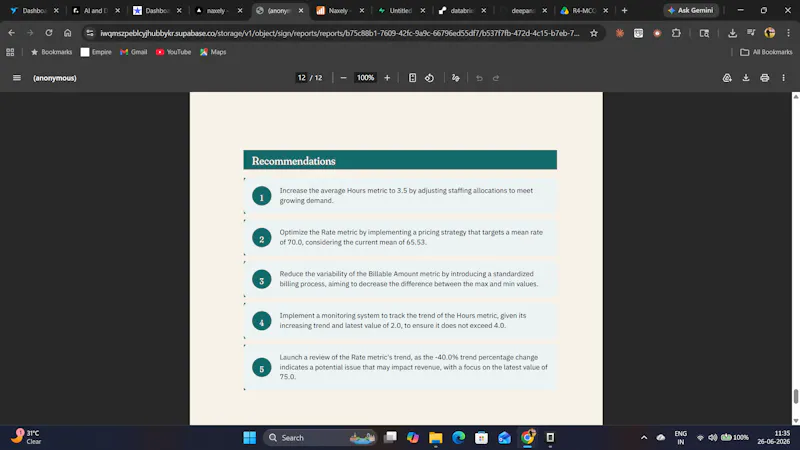800x450 pixels.
Task: Click recommendation number 1 circle badge
Action: pos(262,196)
